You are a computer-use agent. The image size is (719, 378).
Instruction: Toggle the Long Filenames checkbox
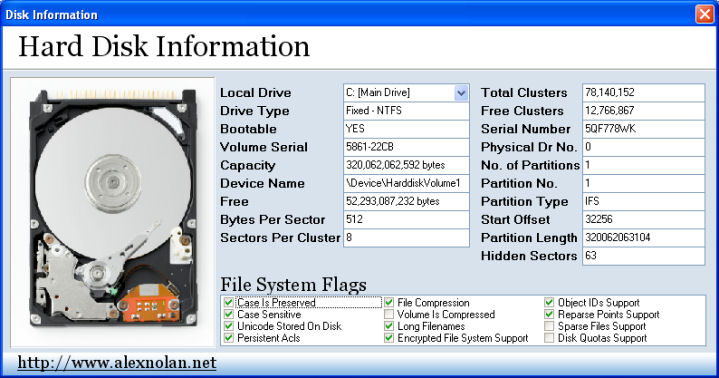[389, 326]
